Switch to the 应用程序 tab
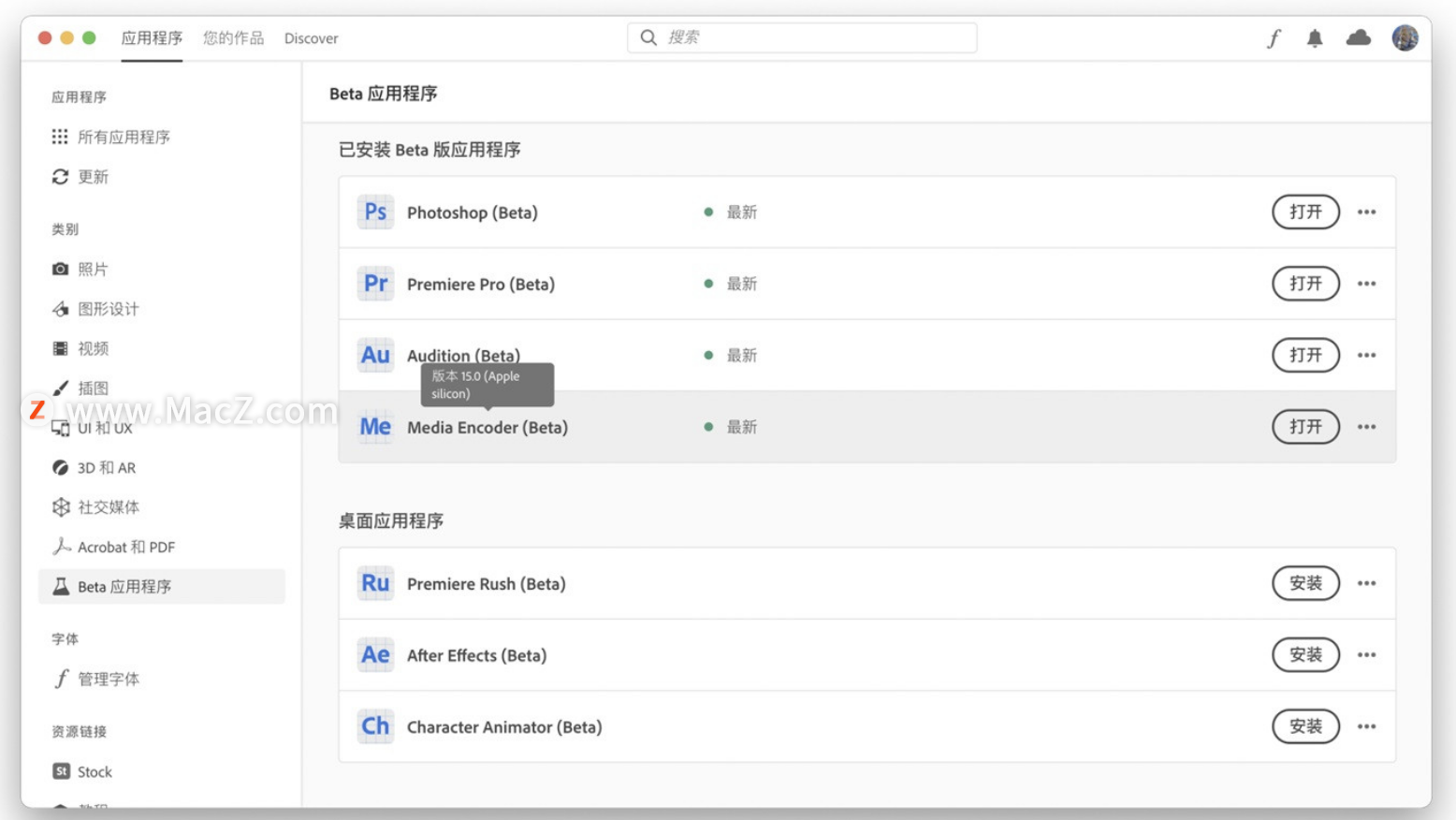The width and height of the screenshot is (1456, 820). (x=152, y=38)
